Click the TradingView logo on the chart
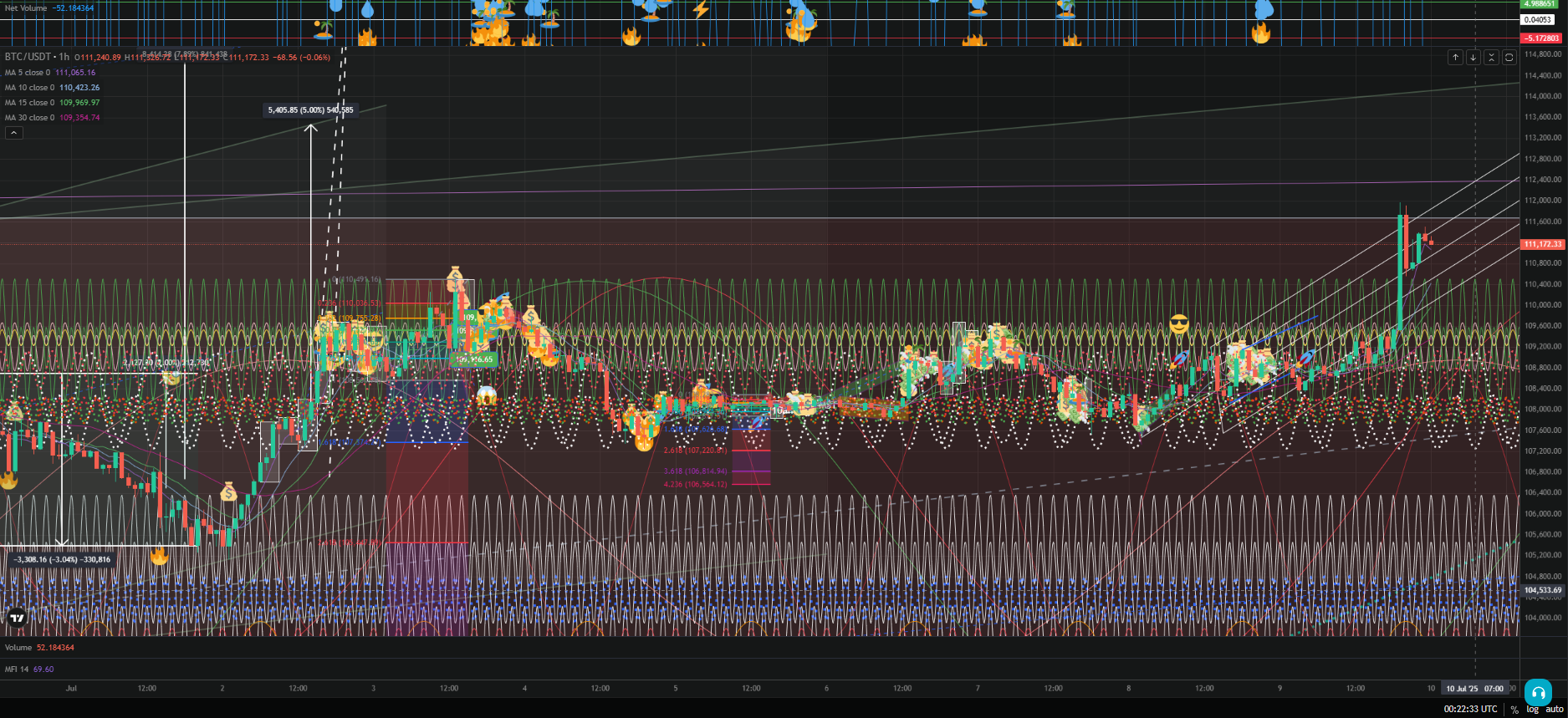This screenshot has height=718, width=1568. pos(17,618)
